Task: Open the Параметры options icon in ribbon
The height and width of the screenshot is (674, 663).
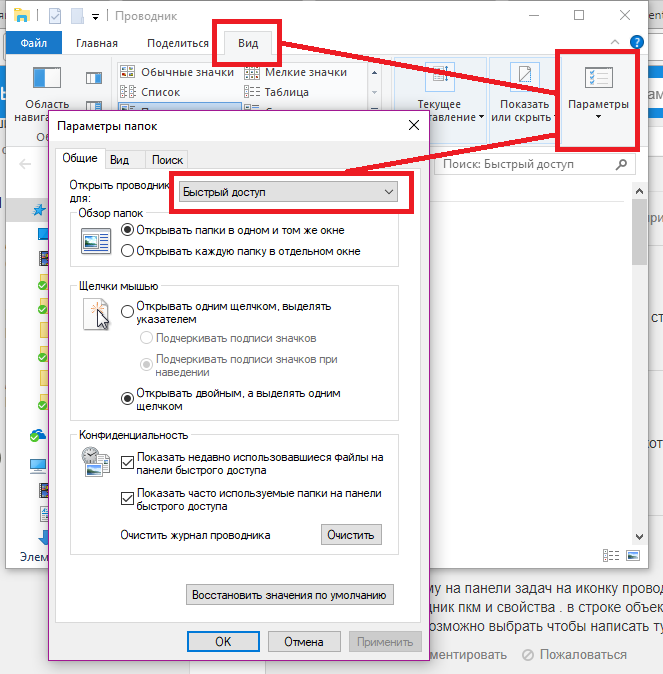Action: click(598, 77)
